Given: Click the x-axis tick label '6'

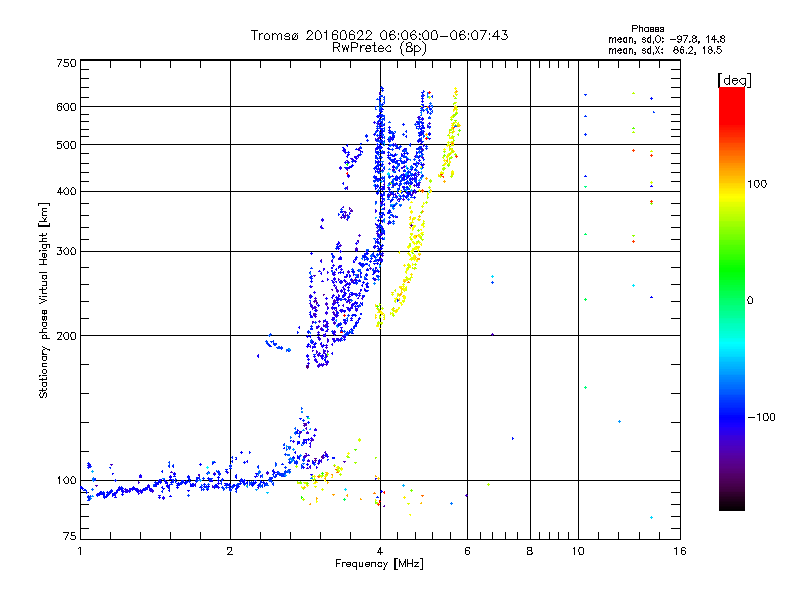Looking at the screenshot, I should click(467, 551).
